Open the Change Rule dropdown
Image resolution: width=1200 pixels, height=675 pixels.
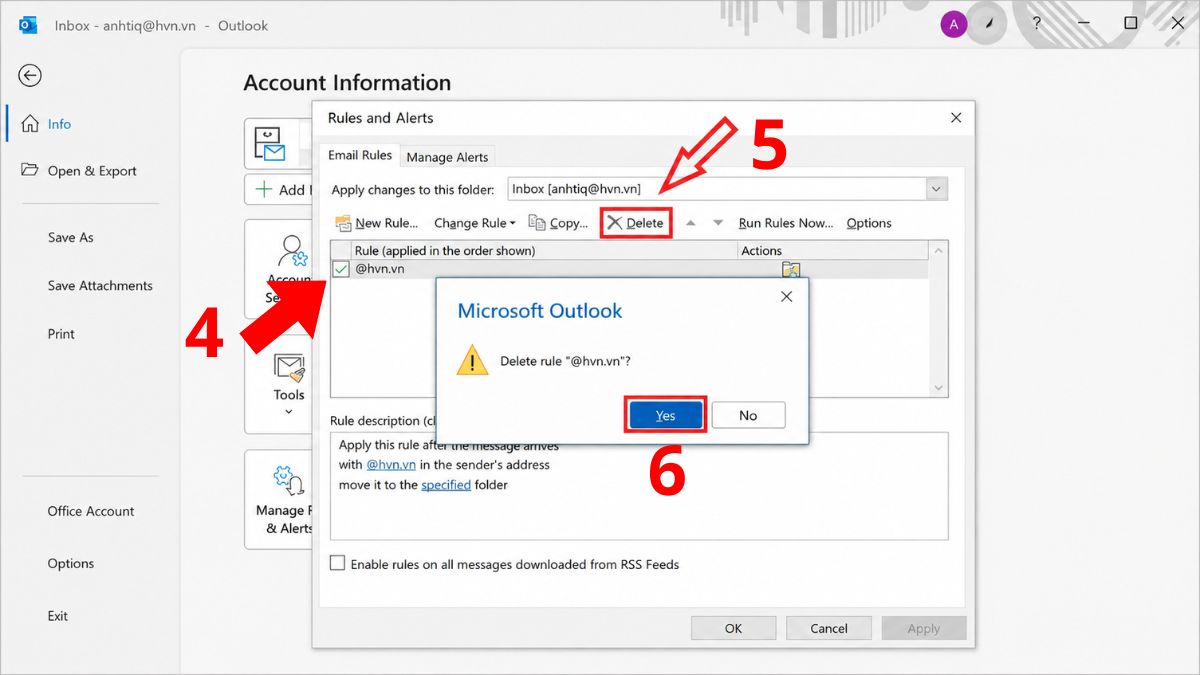point(474,223)
